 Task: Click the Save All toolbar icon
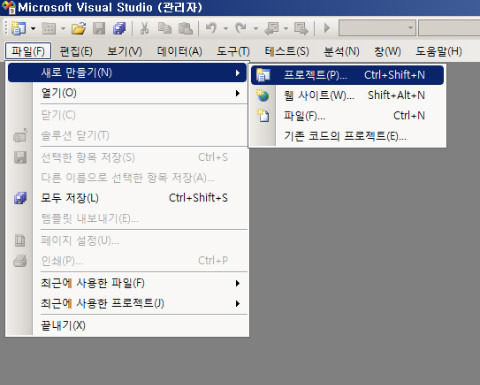point(119,28)
